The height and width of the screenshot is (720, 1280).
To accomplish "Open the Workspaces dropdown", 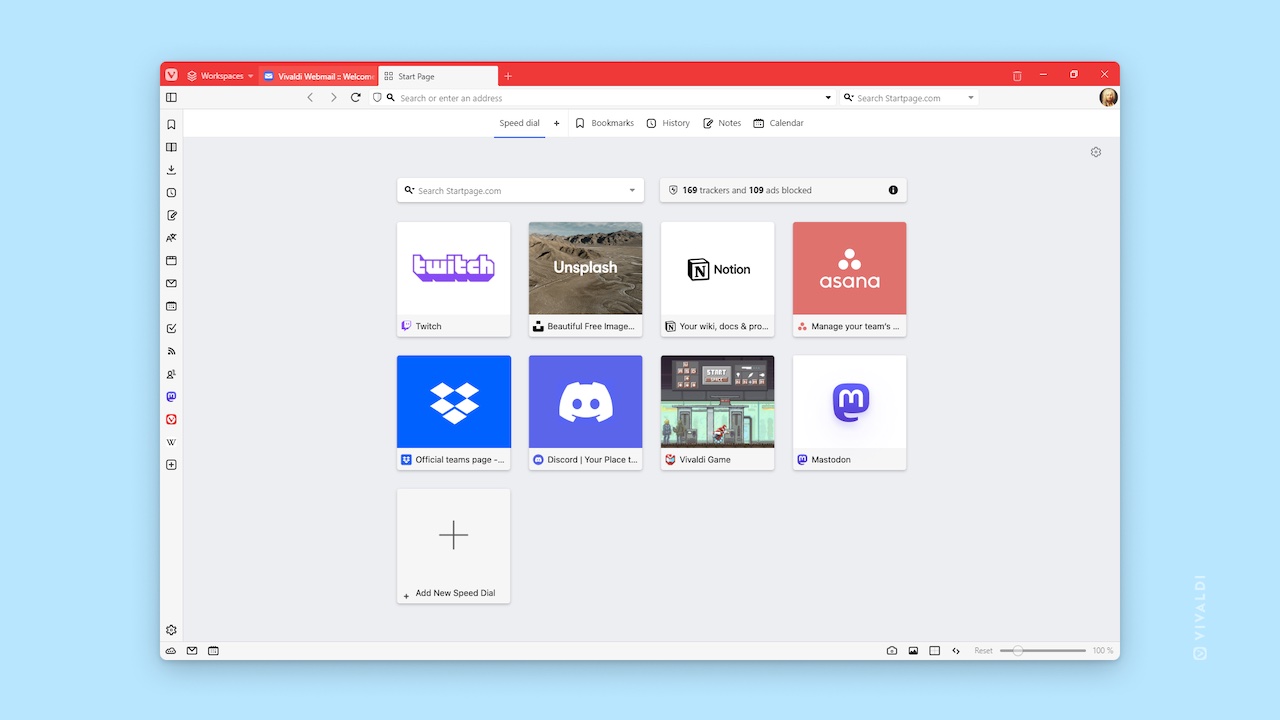I will (219, 75).
